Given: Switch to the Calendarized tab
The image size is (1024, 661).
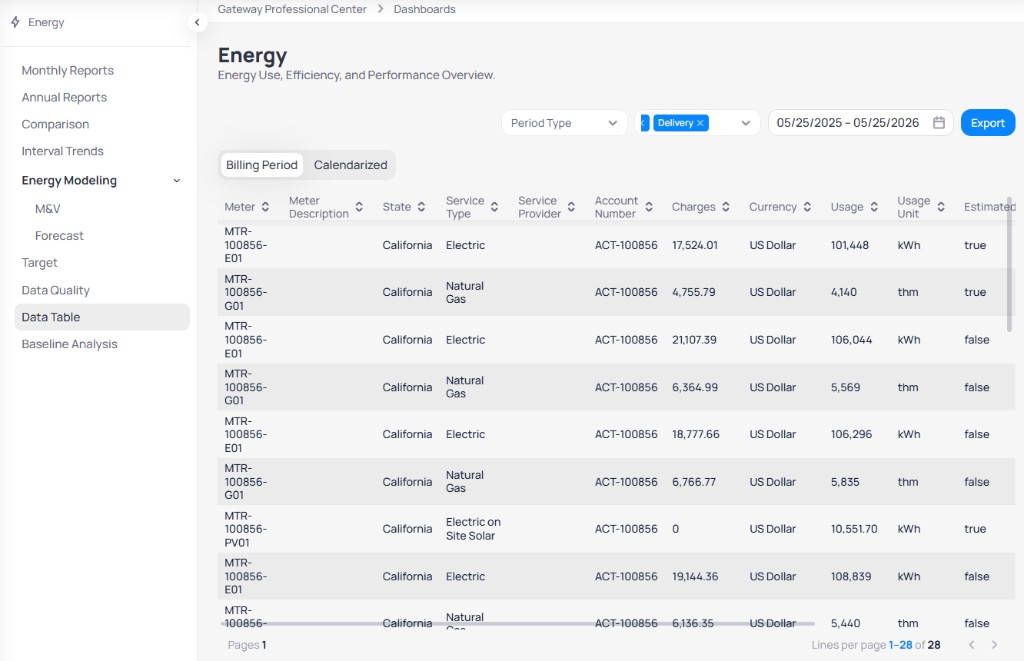Looking at the screenshot, I should pos(350,165).
